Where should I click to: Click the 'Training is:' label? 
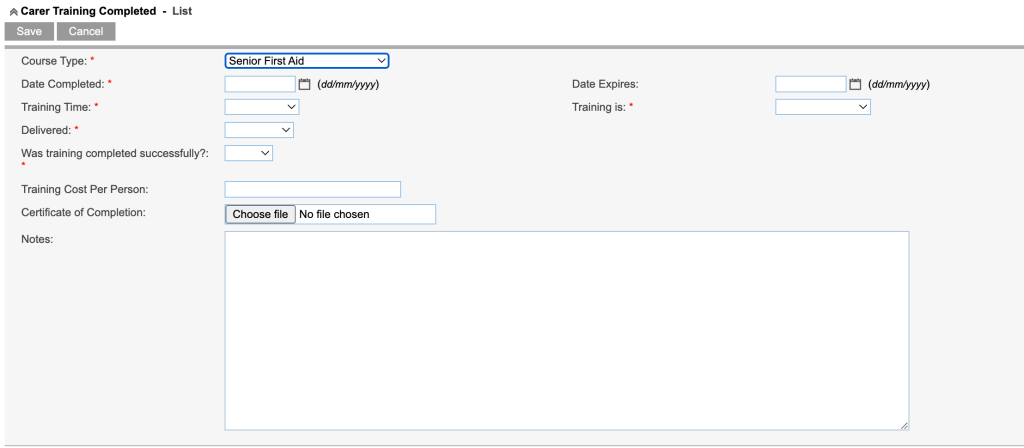(599, 106)
